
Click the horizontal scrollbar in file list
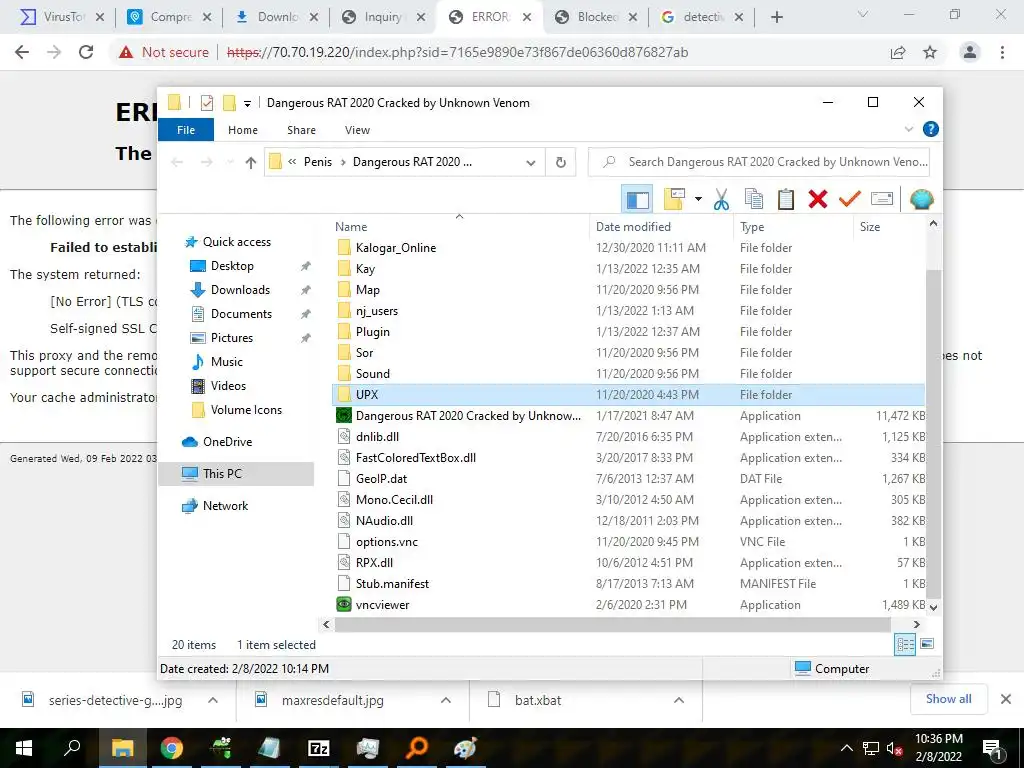613,624
